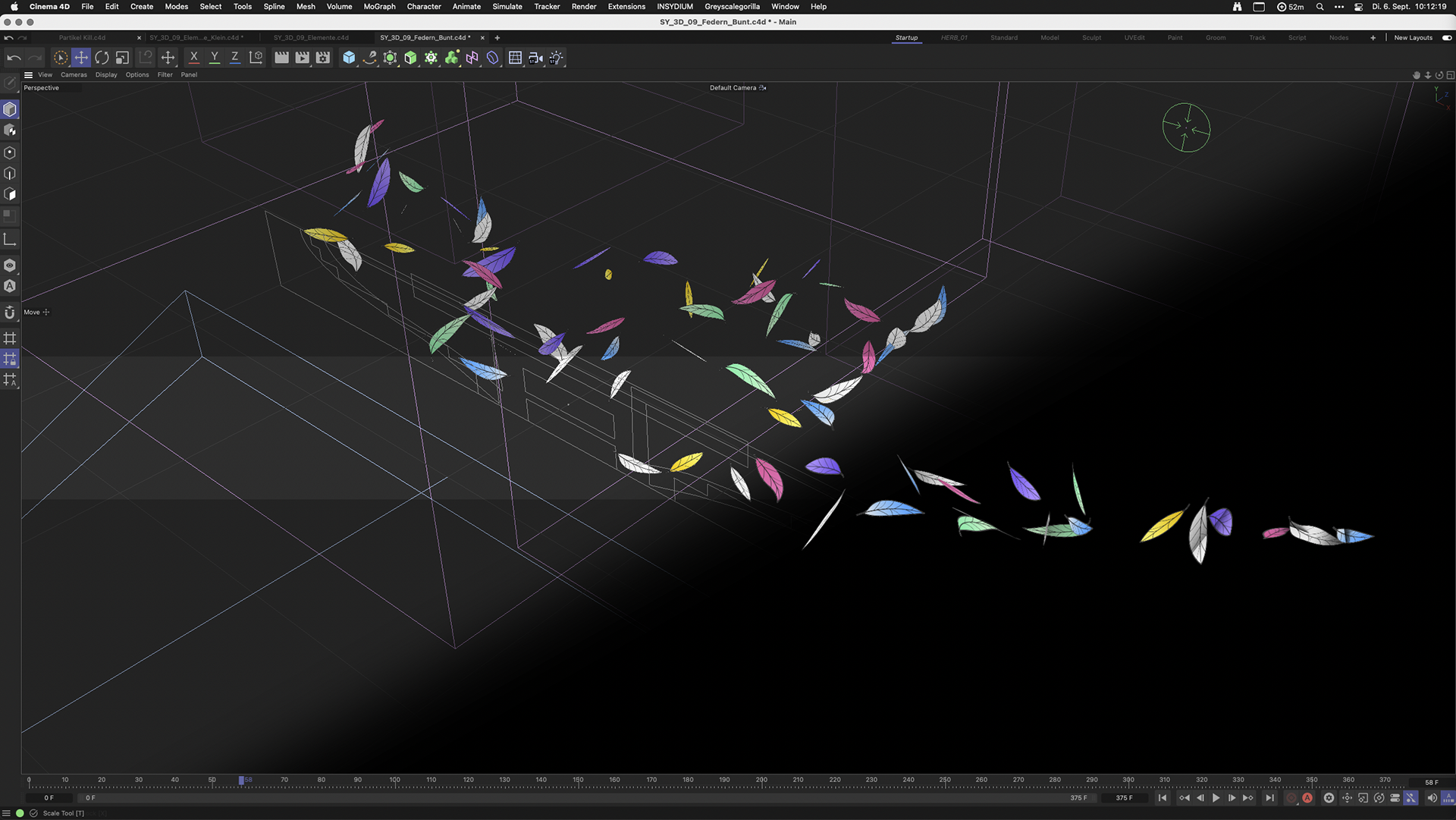Viewport: 1456px width, 820px height.
Task: Open Edit Render Settings icon
Action: coord(323,58)
